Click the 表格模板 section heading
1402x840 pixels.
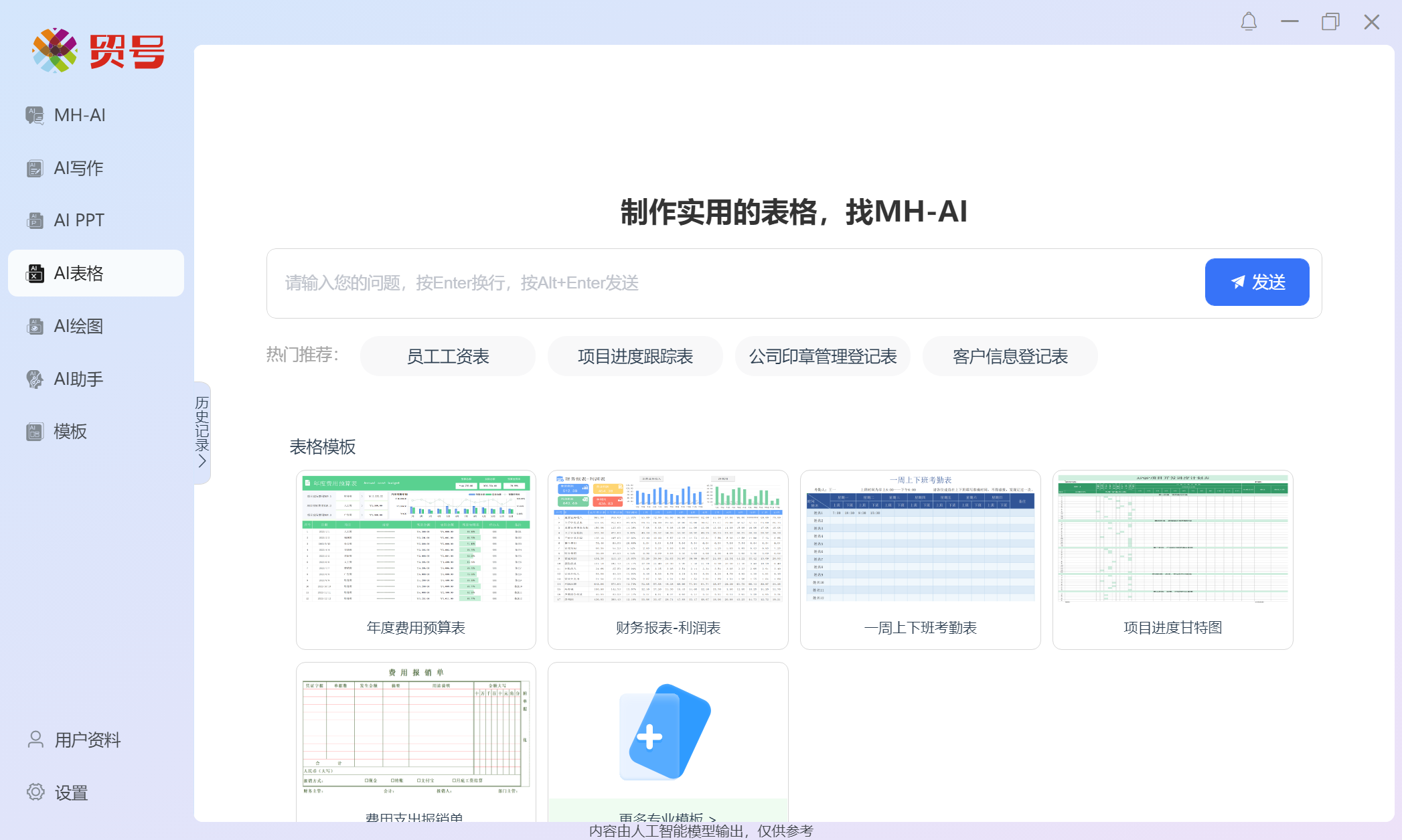click(x=322, y=447)
